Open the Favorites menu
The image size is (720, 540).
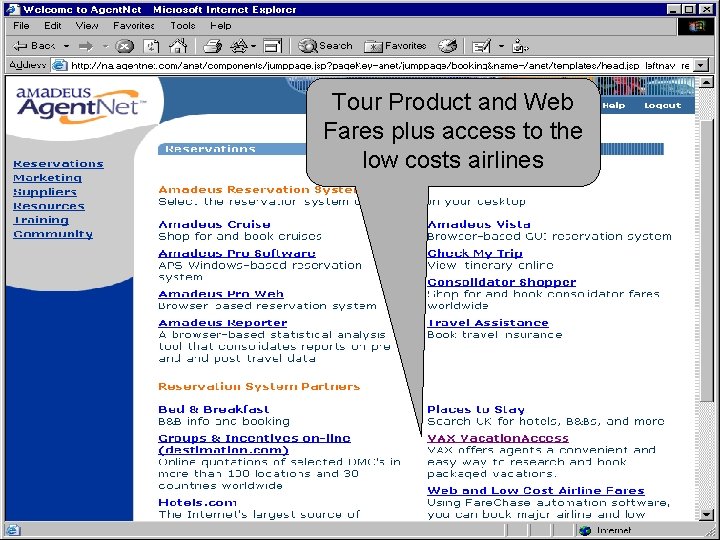134,26
